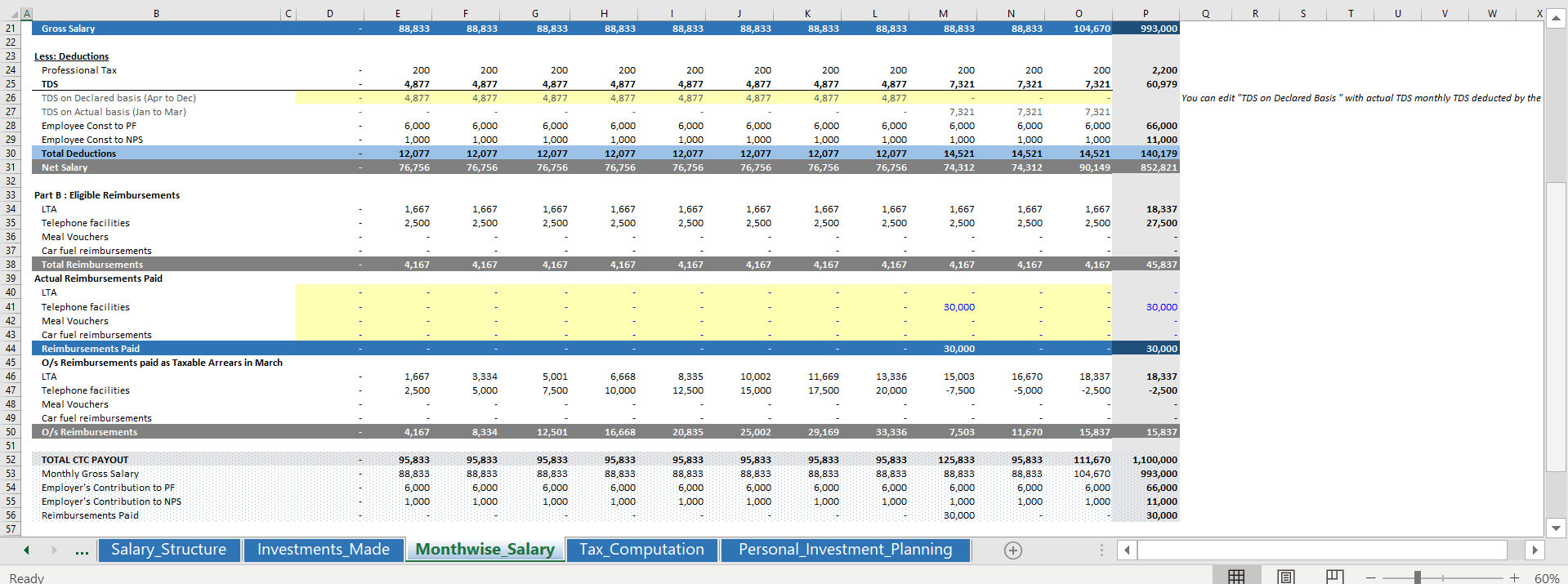
Task: Click "Employer's Contribution to PF" label
Action: [x=108, y=488]
